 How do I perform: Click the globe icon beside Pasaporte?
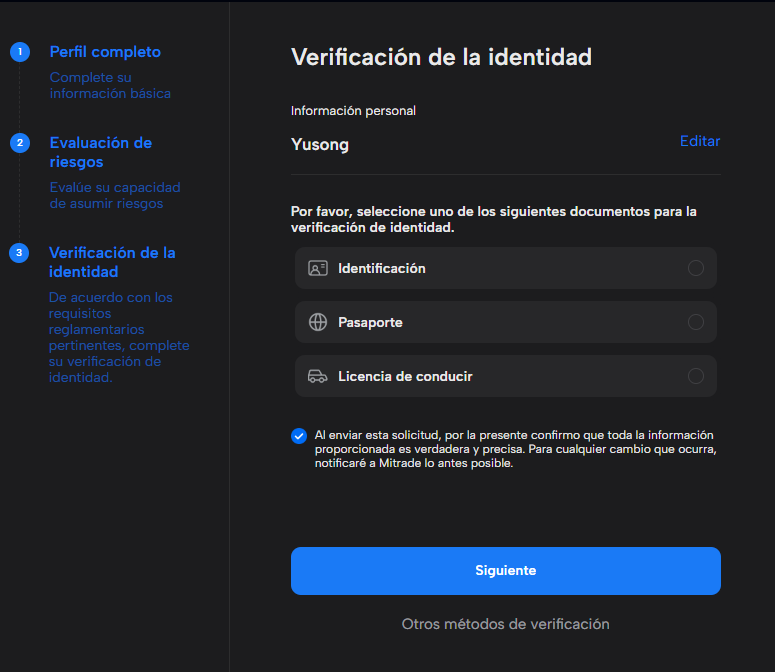[x=318, y=322]
